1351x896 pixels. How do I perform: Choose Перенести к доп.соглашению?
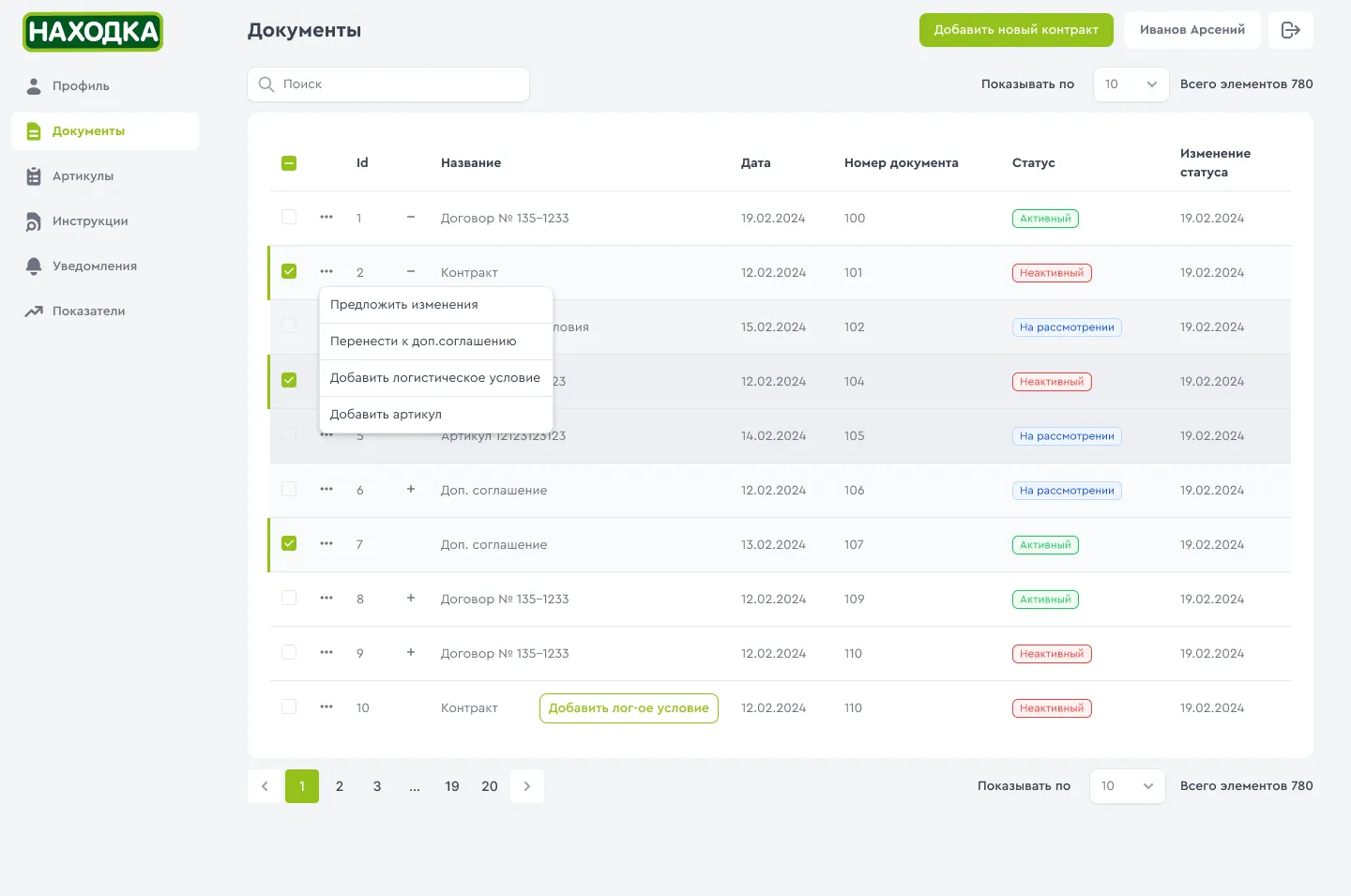(436, 342)
